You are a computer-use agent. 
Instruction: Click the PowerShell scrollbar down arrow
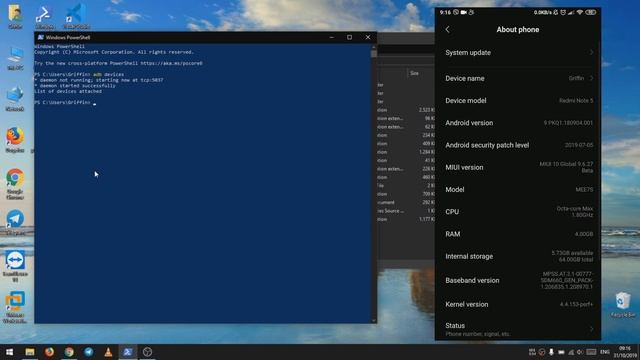[x=373, y=320]
